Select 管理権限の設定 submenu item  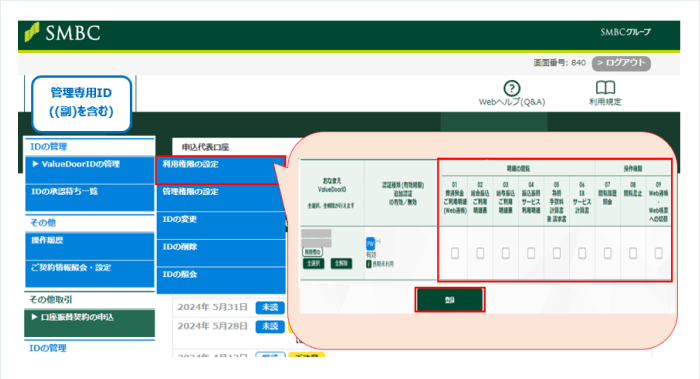pos(221,198)
